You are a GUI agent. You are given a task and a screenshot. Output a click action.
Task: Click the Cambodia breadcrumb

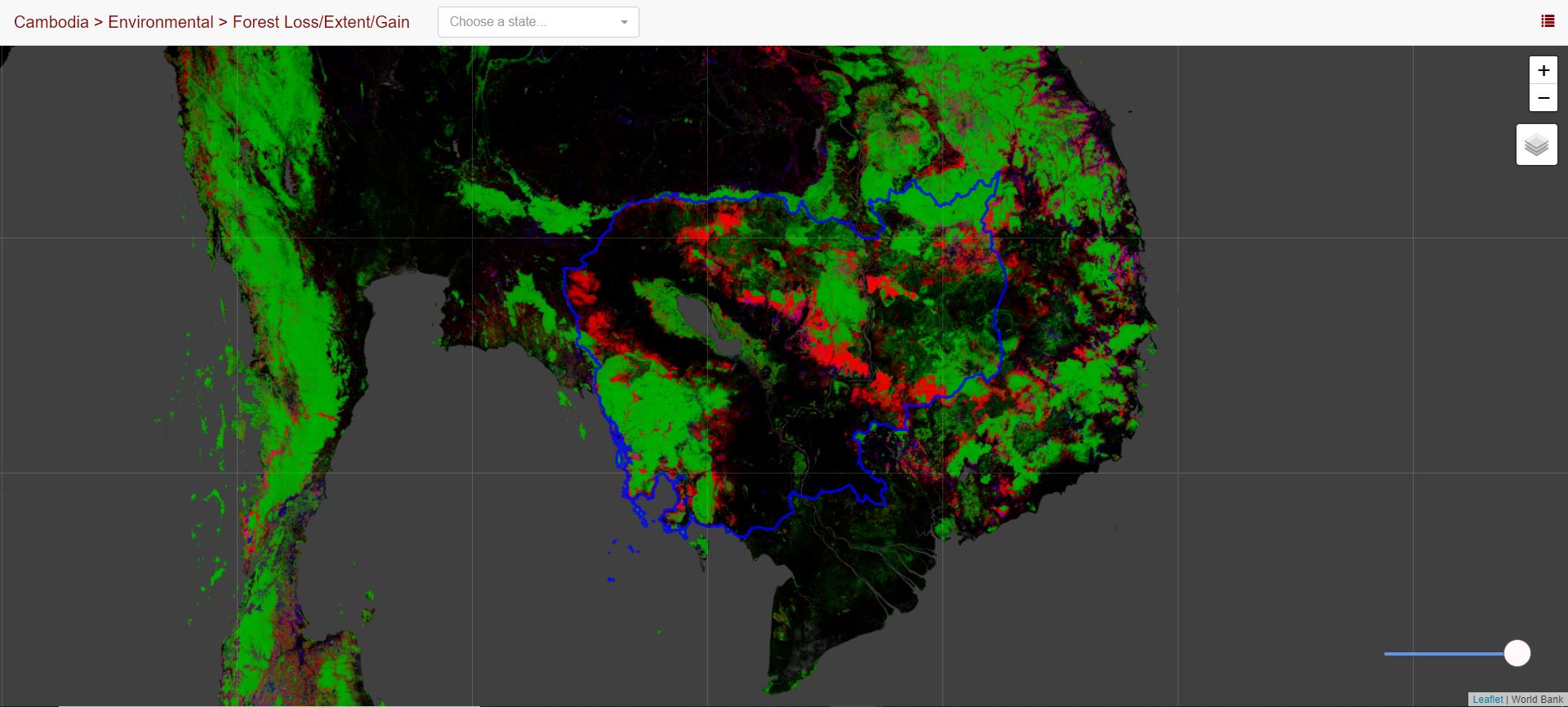[51, 22]
